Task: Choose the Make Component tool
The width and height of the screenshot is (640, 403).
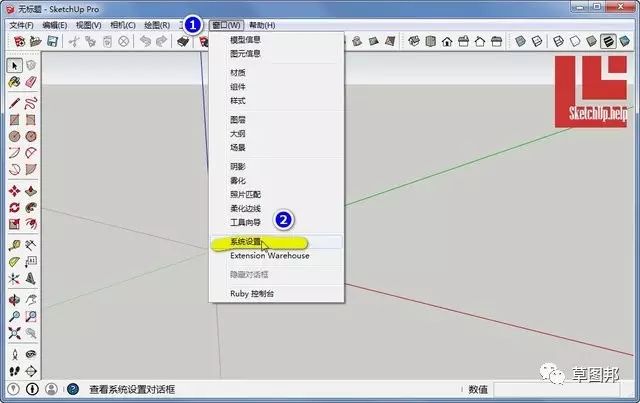Action: [x=31, y=65]
